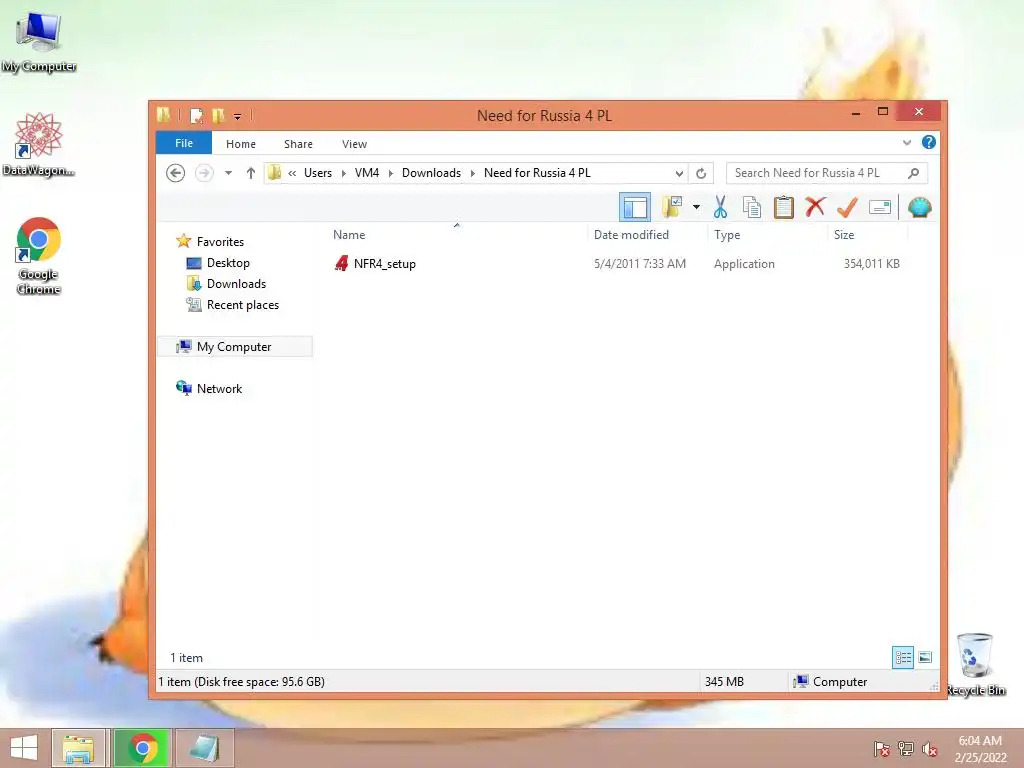Click Downloads in the address breadcrumb
Viewport: 1024px width, 768px height.
pyautogui.click(x=431, y=173)
